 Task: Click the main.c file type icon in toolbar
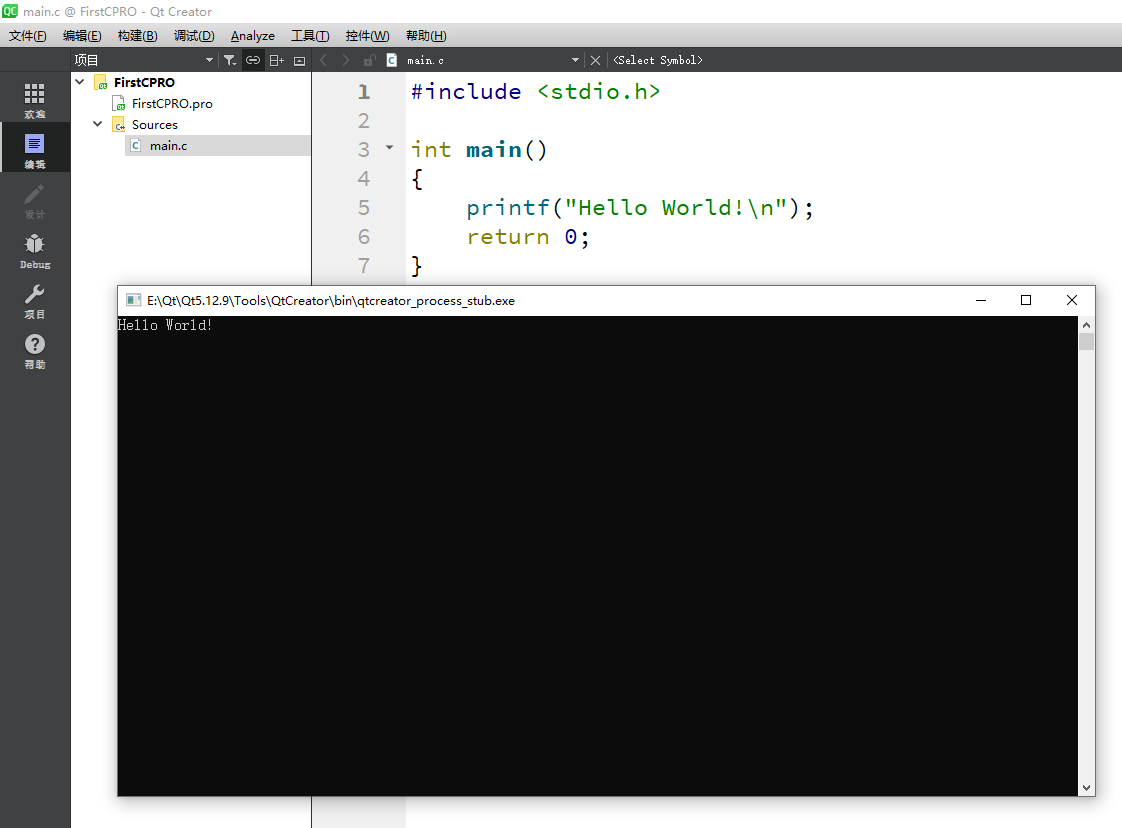pyautogui.click(x=391, y=60)
